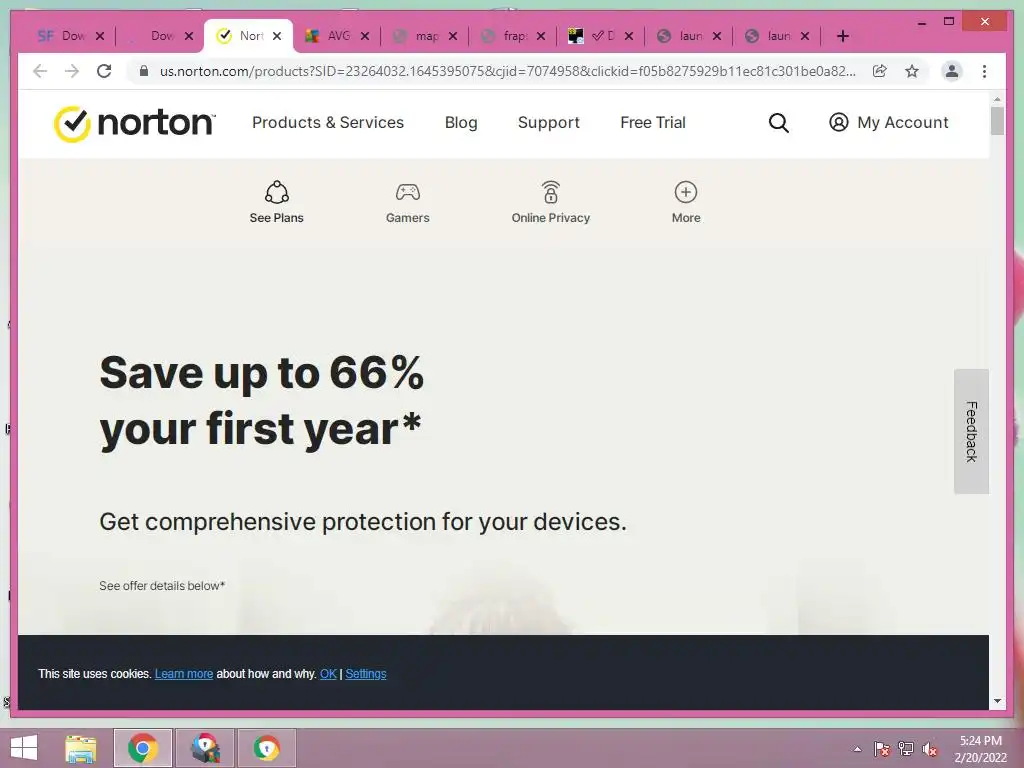
Task: Click the Learn more cookie link
Action: coord(184,673)
